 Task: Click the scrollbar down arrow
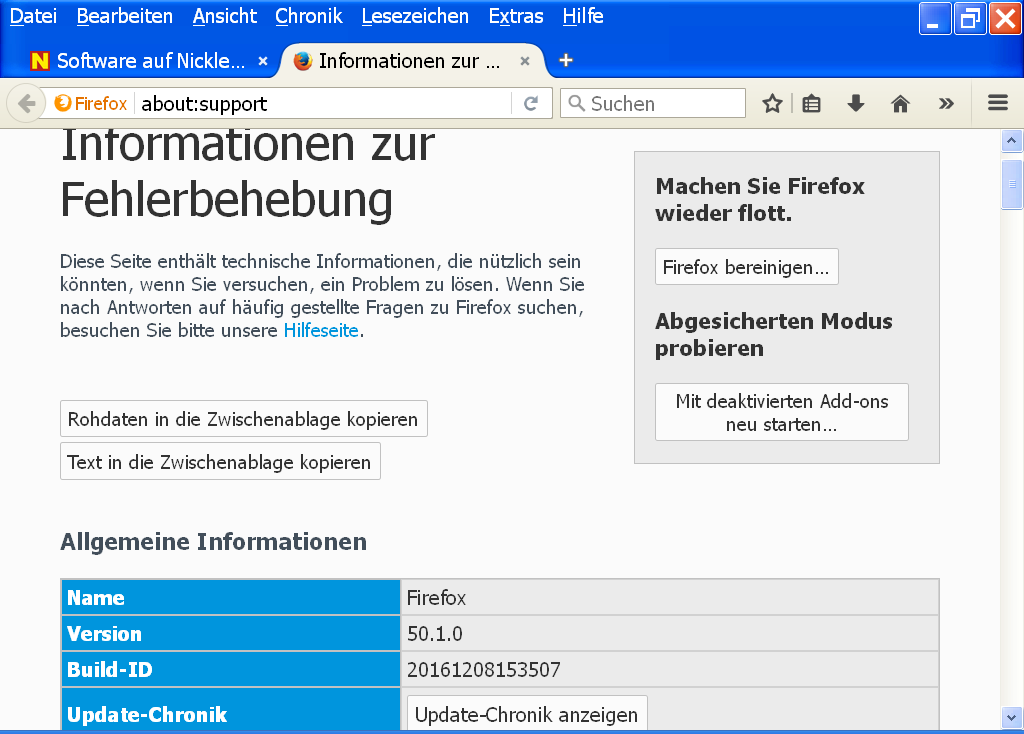point(1012,717)
